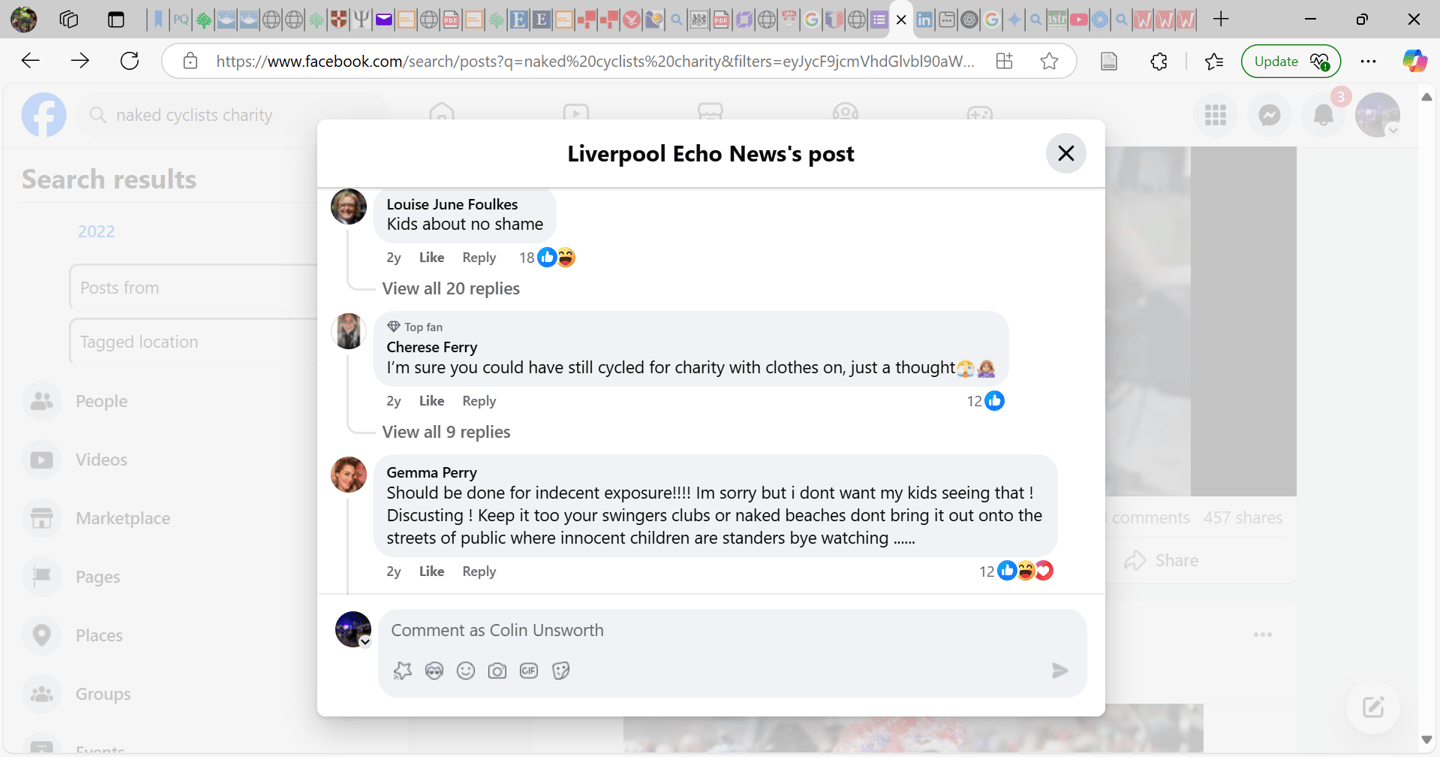Expand View all 20 replies
This screenshot has height=757, width=1440.
[451, 288]
